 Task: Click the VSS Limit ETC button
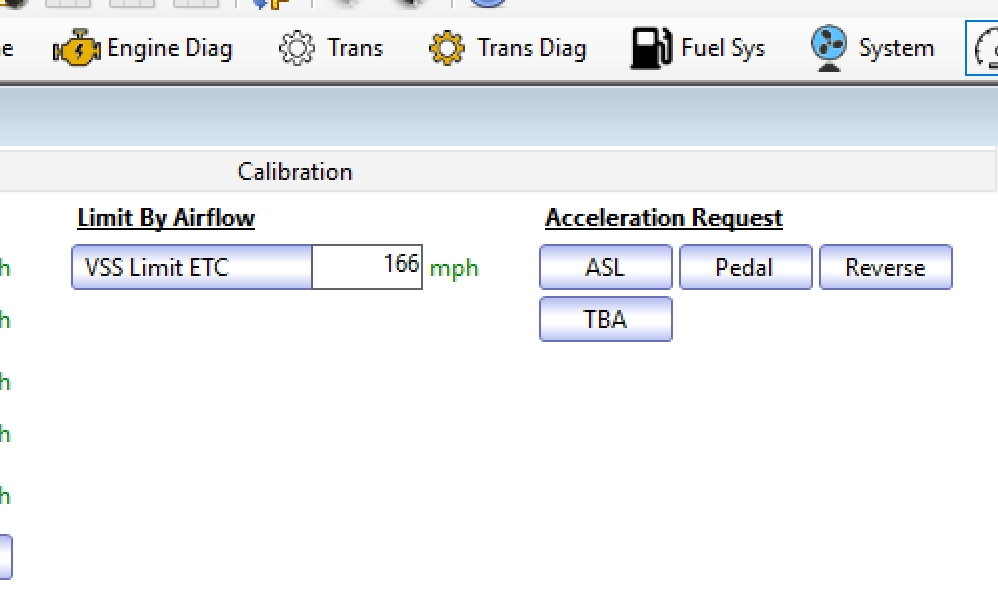tap(192, 267)
